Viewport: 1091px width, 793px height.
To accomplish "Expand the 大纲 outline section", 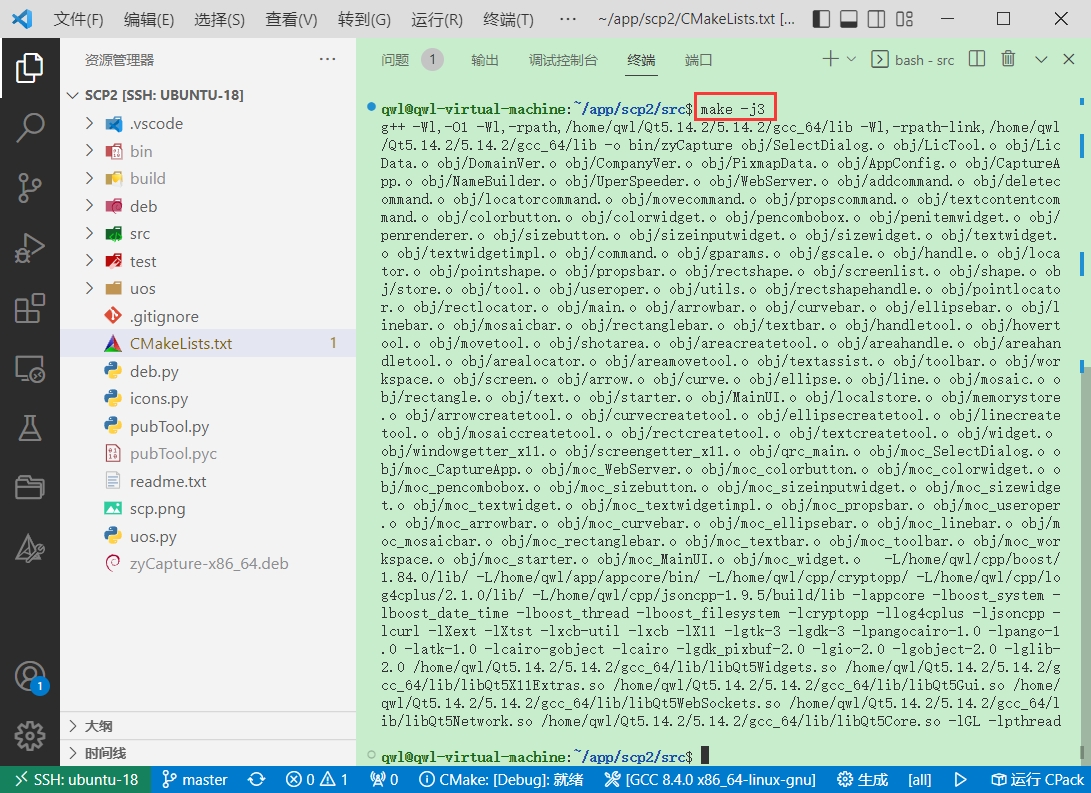I will tap(98, 726).
